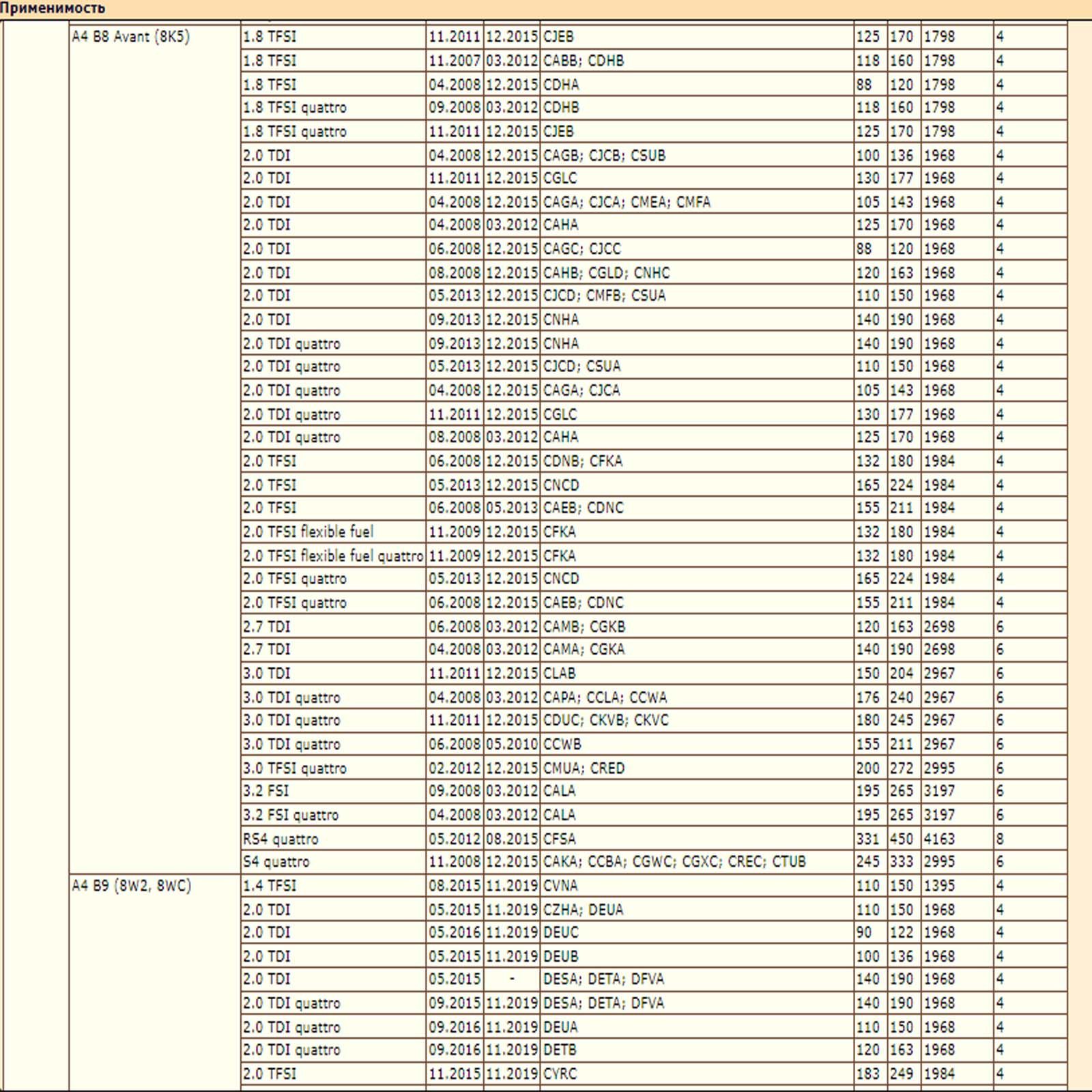Click the Применимость section header

point(53,9)
